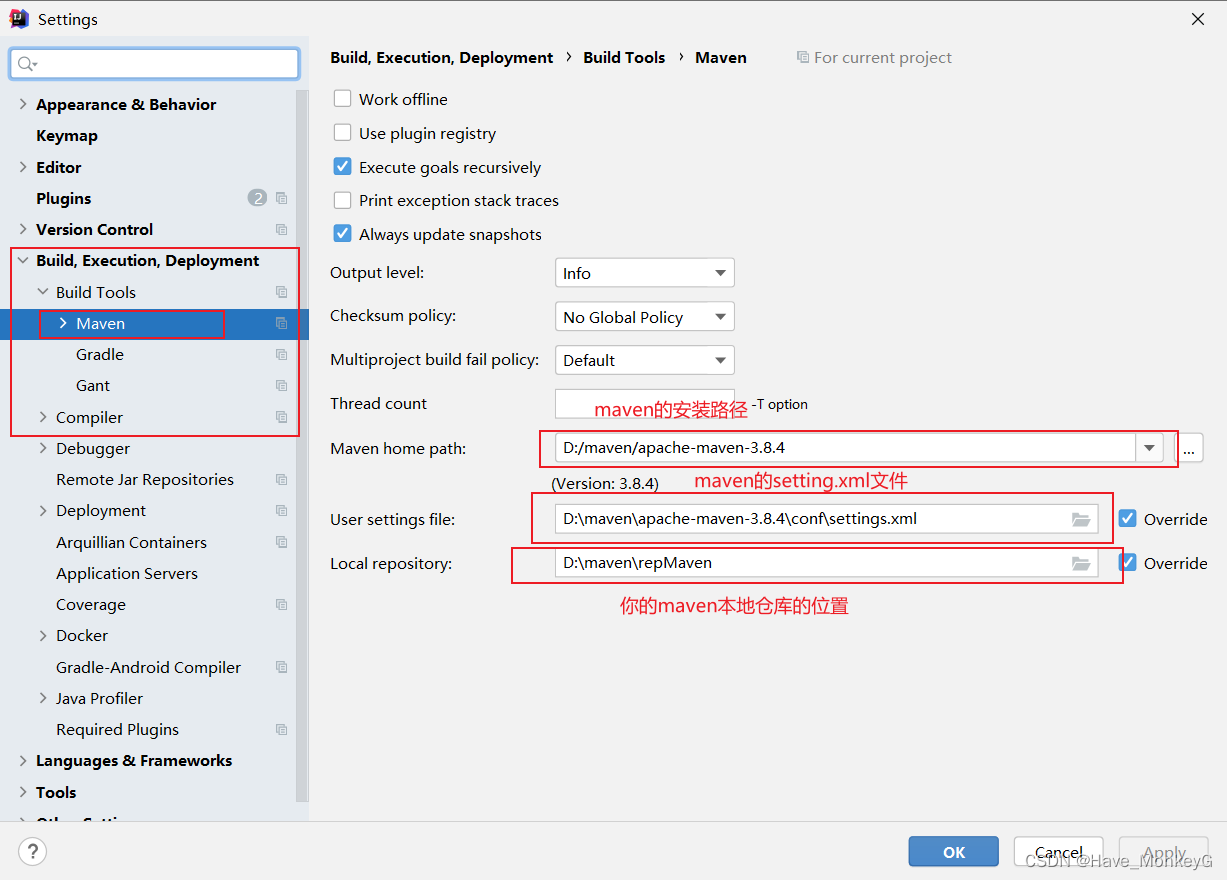Click the folder icon in User settings file
Viewport: 1227px width, 880px height.
(x=1080, y=519)
